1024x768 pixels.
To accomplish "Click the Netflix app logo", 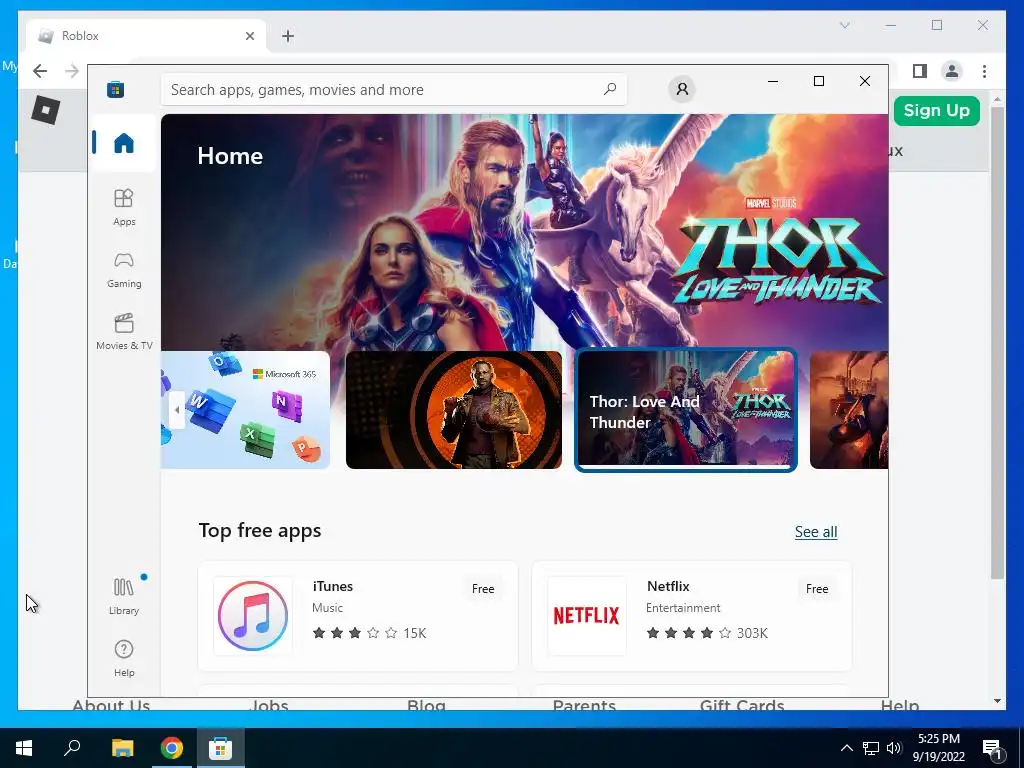I will coord(586,615).
